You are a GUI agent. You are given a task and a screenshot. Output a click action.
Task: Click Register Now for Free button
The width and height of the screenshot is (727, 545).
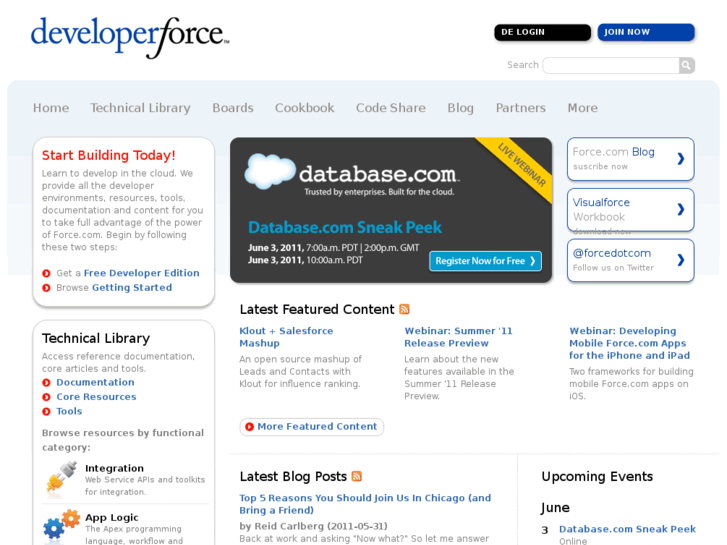(485, 261)
